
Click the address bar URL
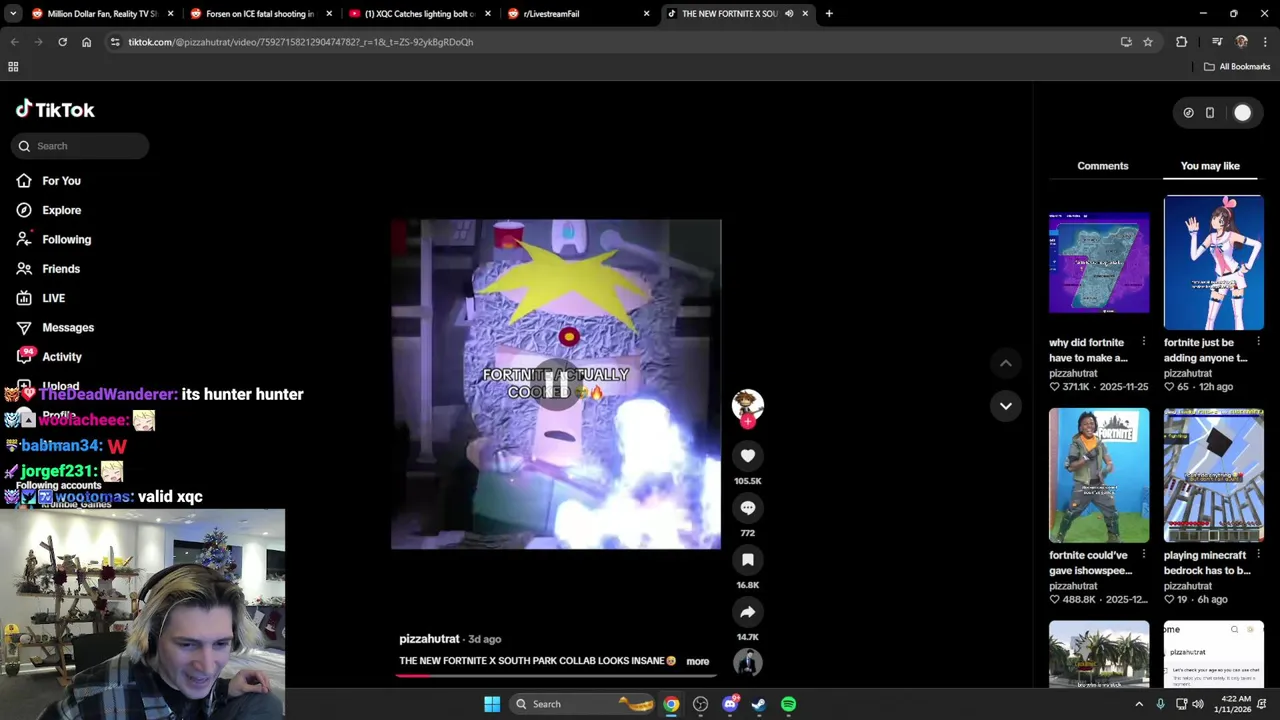[300, 42]
